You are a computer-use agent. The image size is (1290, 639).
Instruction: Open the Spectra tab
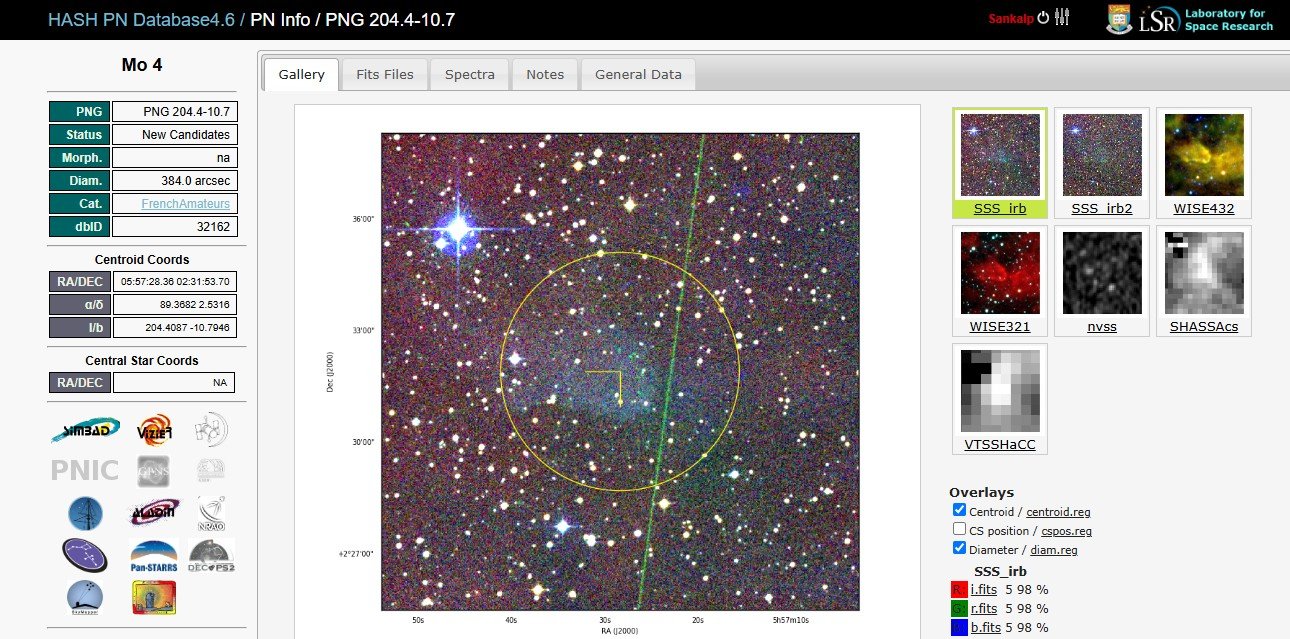coord(470,74)
